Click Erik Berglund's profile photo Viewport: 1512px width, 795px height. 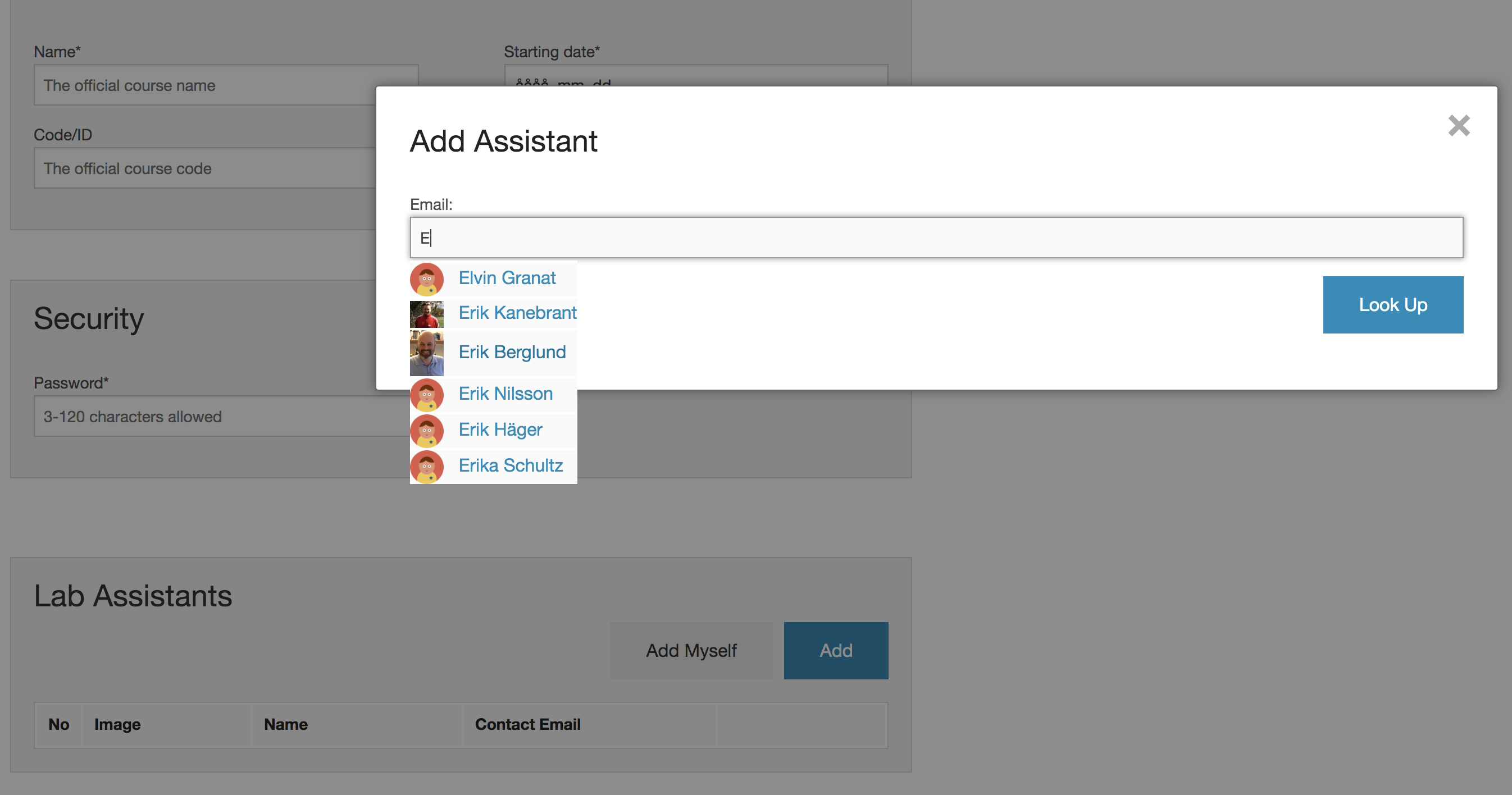click(427, 353)
